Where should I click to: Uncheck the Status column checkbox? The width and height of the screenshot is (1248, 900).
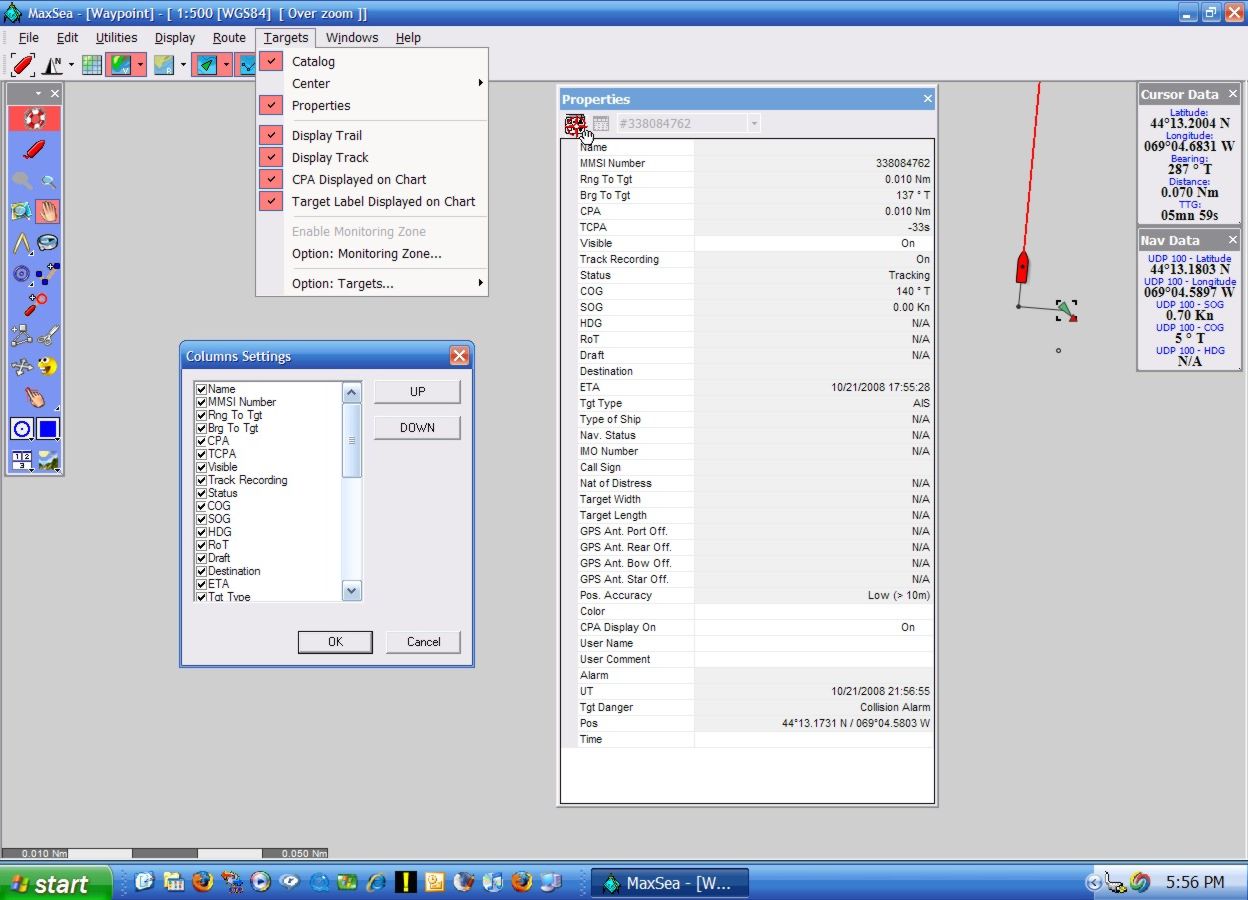[202, 493]
